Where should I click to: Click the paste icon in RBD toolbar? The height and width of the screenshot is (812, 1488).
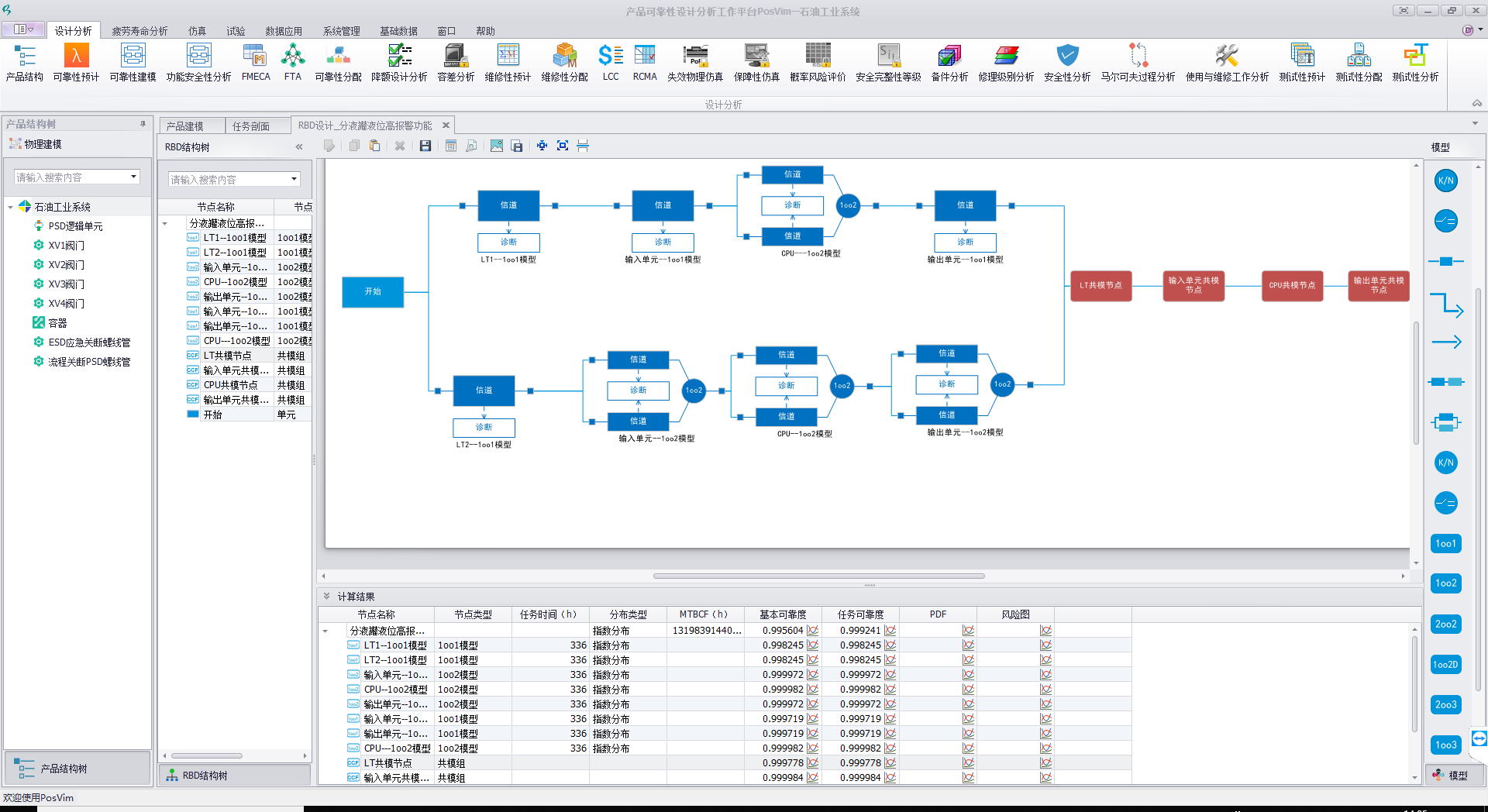click(x=374, y=146)
